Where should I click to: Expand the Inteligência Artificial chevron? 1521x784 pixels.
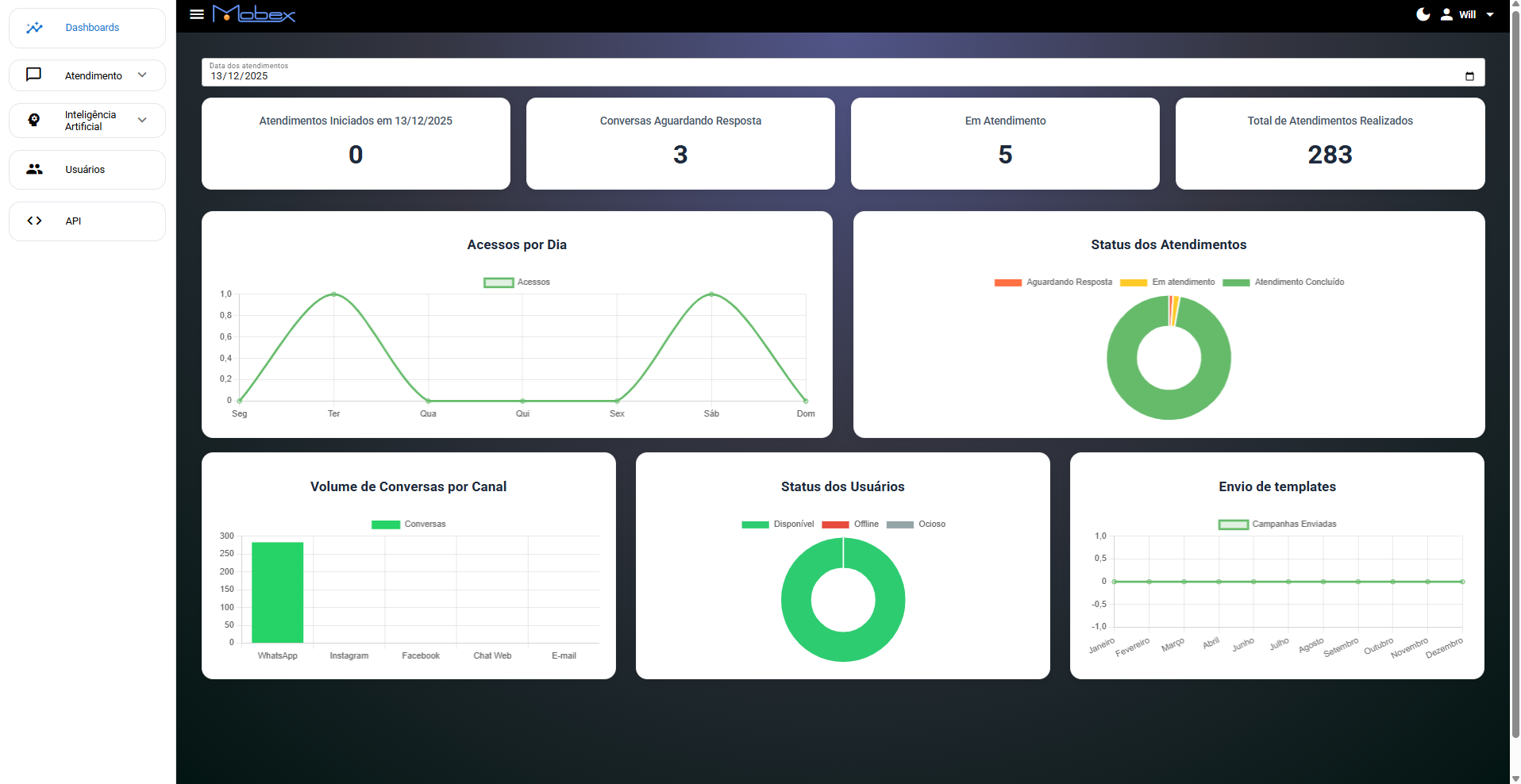coord(142,120)
